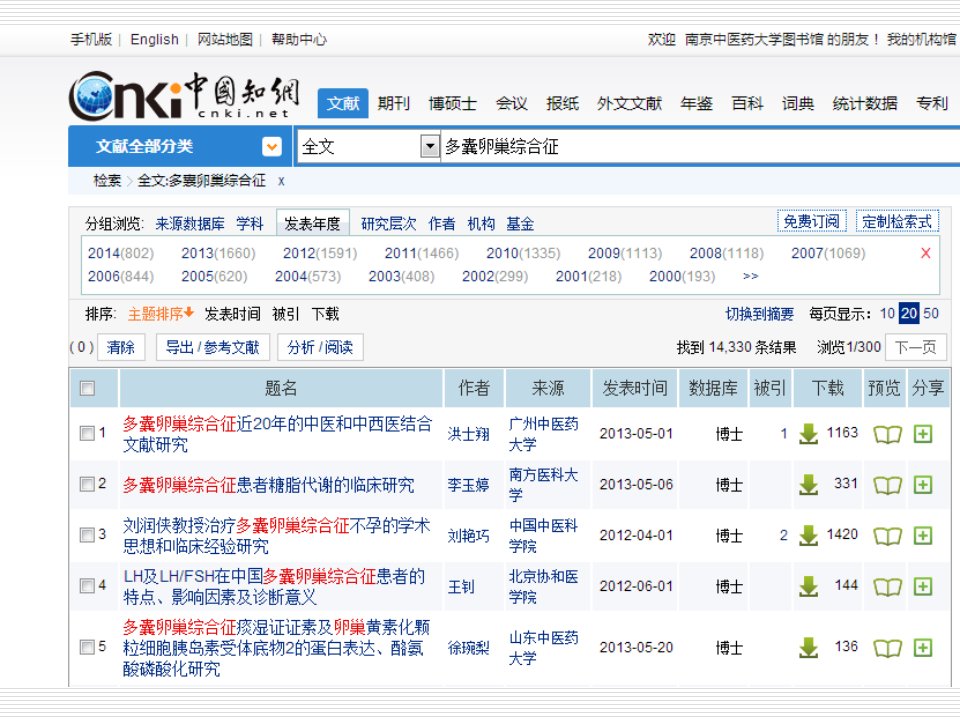Filter results by year 2014(802)
This screenshot has width=960, height=720.
tap(121, 253)
